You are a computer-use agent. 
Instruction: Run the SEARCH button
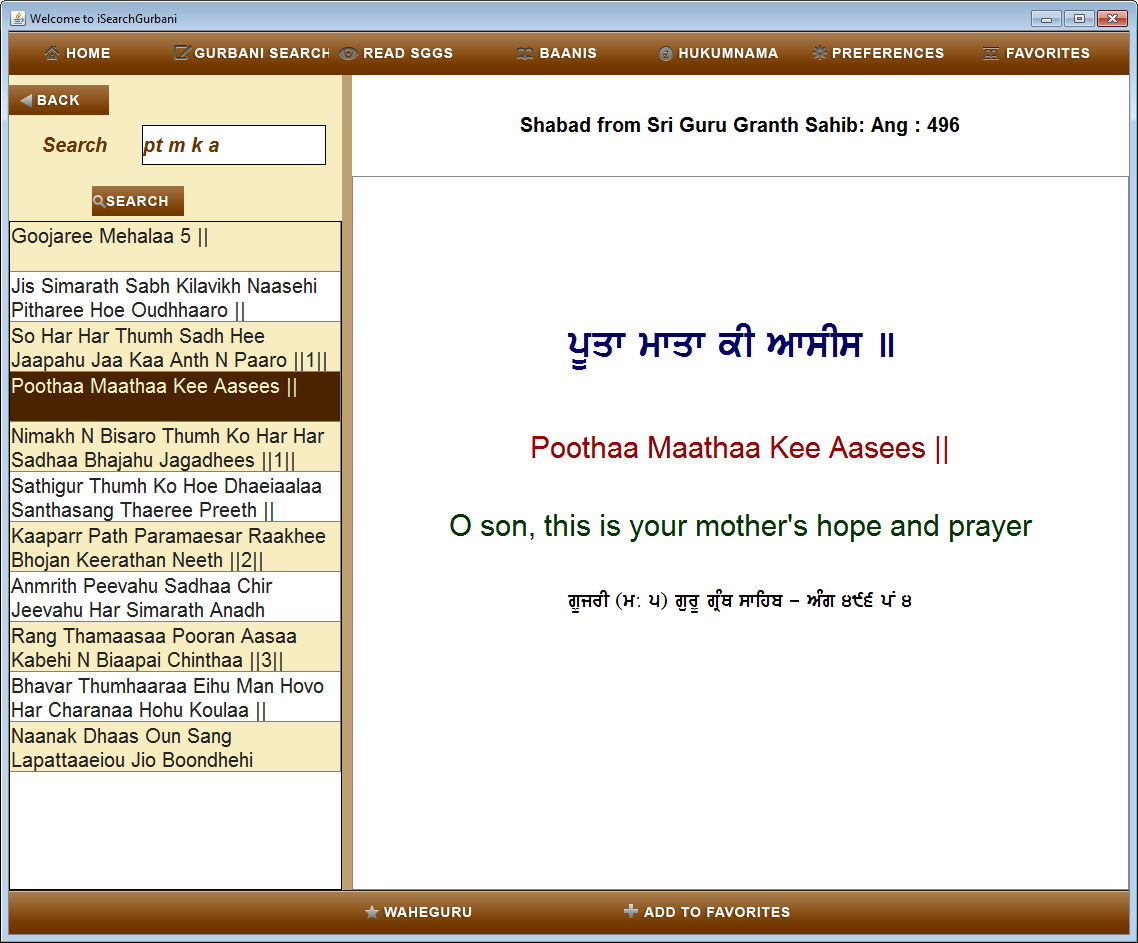(x=137, y=201)
